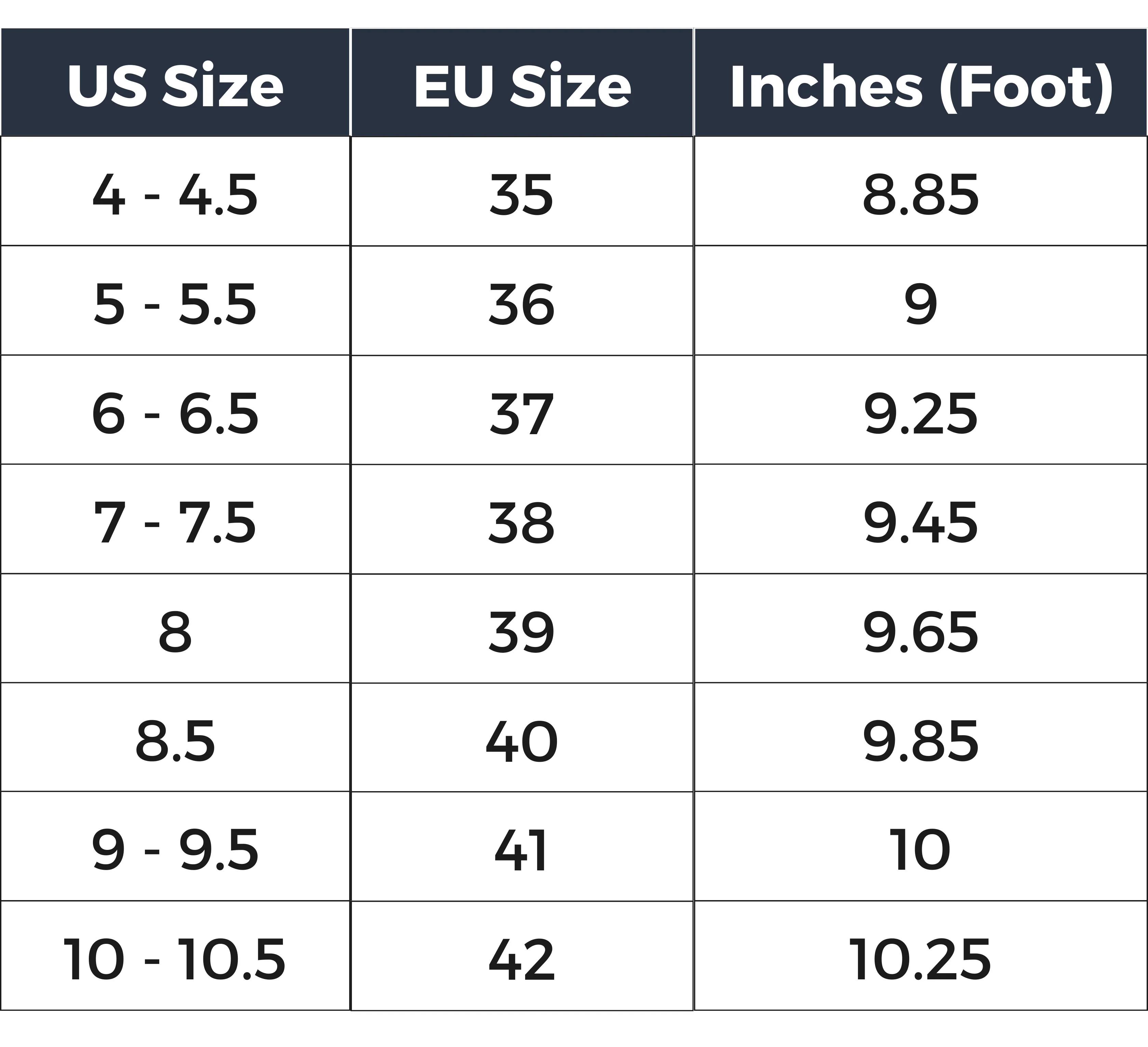Select the Inches (Foot) column header
This screenshot has height=1047, width=1148.
tap(920, 85)
